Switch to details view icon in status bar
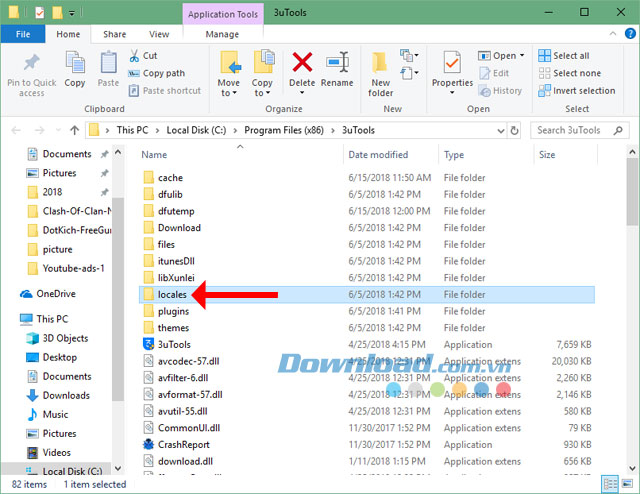Image resolution: width=640 pixels, height=494 pixels. pyautogui.click(x=610, y=485)
